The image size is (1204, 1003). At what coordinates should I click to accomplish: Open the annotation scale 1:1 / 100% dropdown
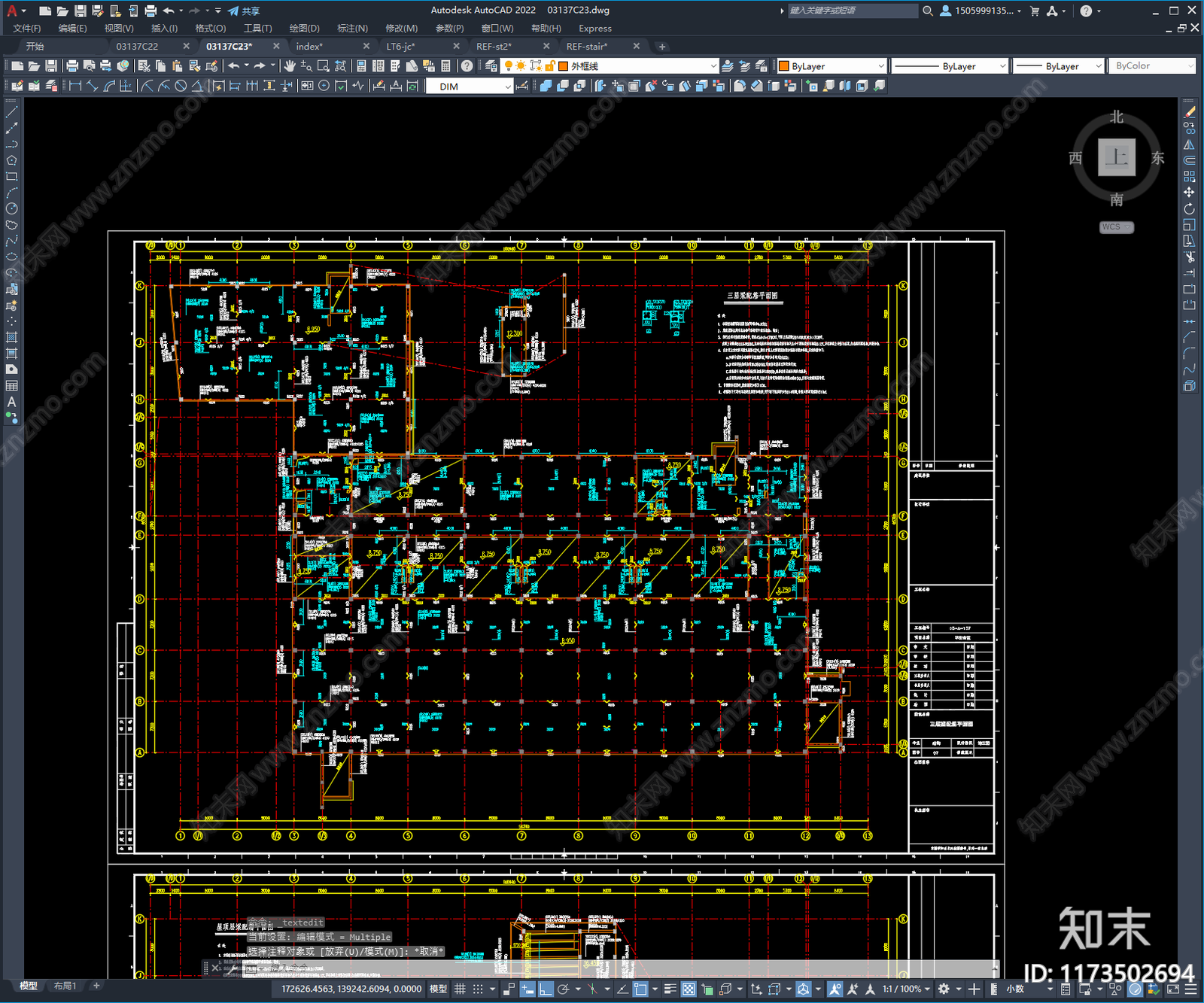[x=906, y=989]
